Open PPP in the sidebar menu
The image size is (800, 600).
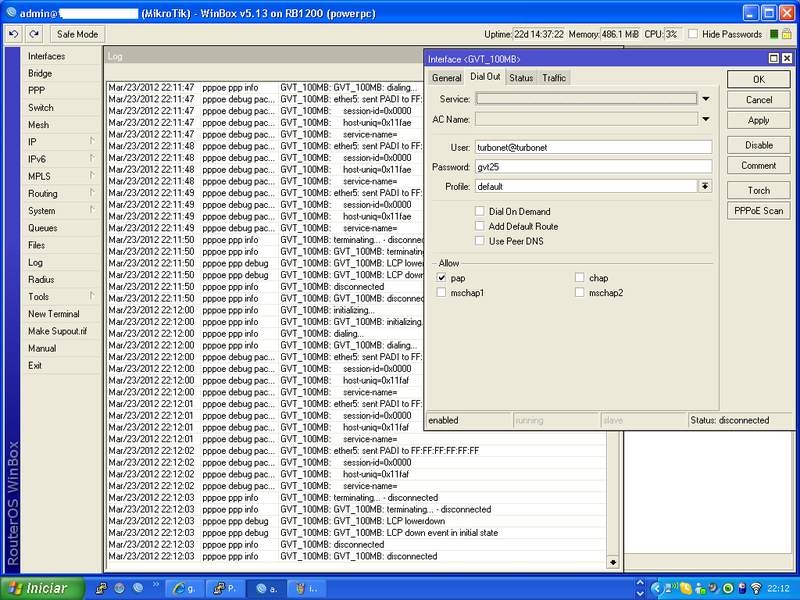coord(36,90)
